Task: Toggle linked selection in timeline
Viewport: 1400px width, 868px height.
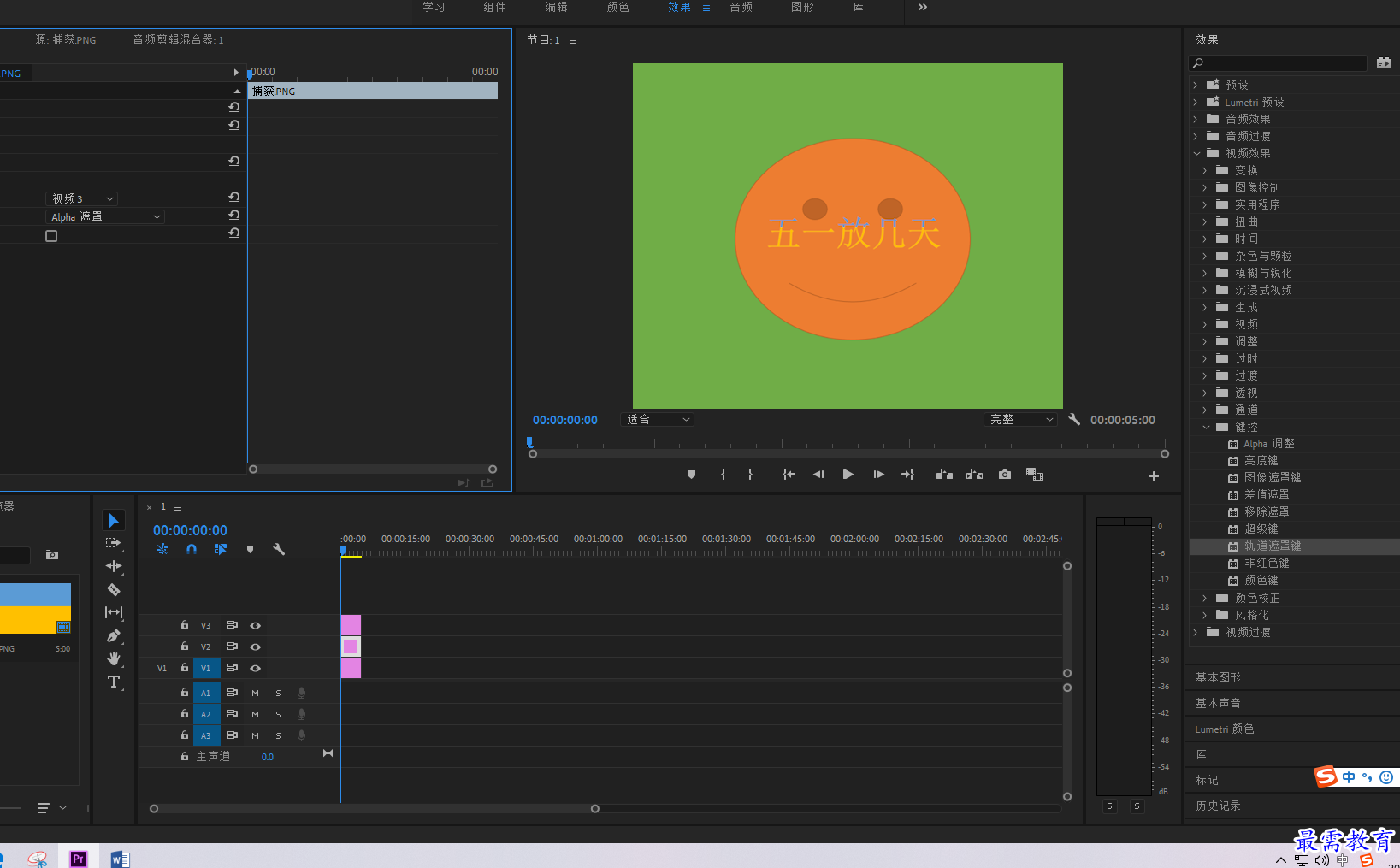Action: pyautogui.click(x=221, y=549)
